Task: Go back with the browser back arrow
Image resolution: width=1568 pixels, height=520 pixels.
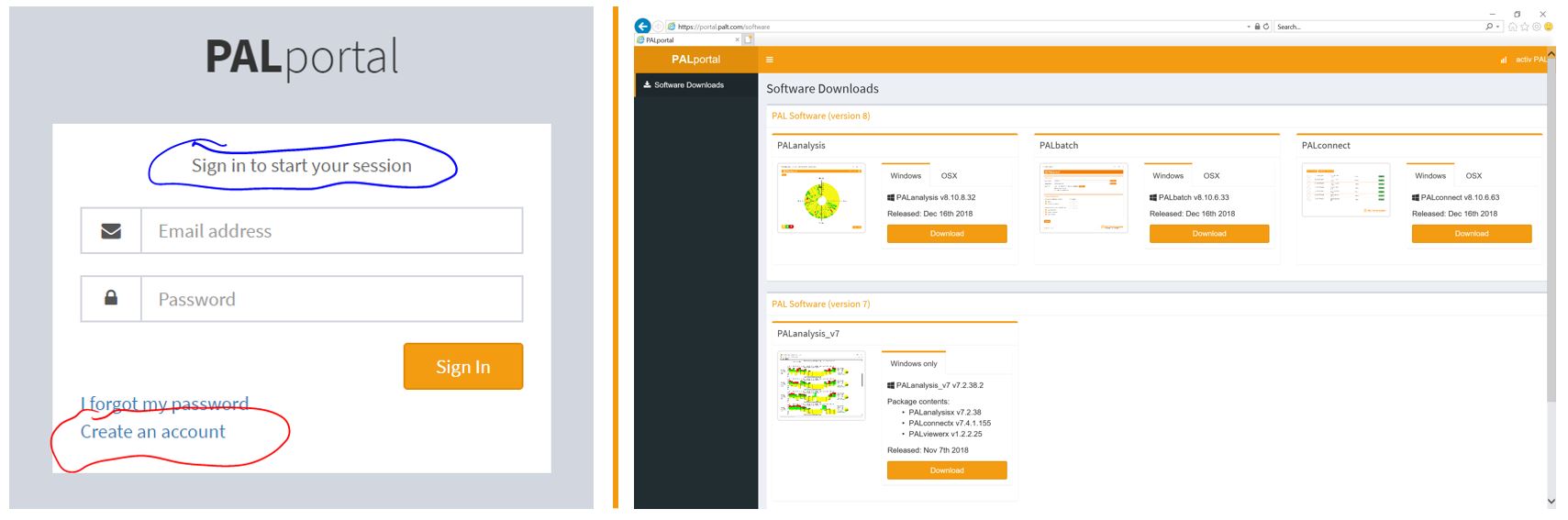Action: coord(642,27)
